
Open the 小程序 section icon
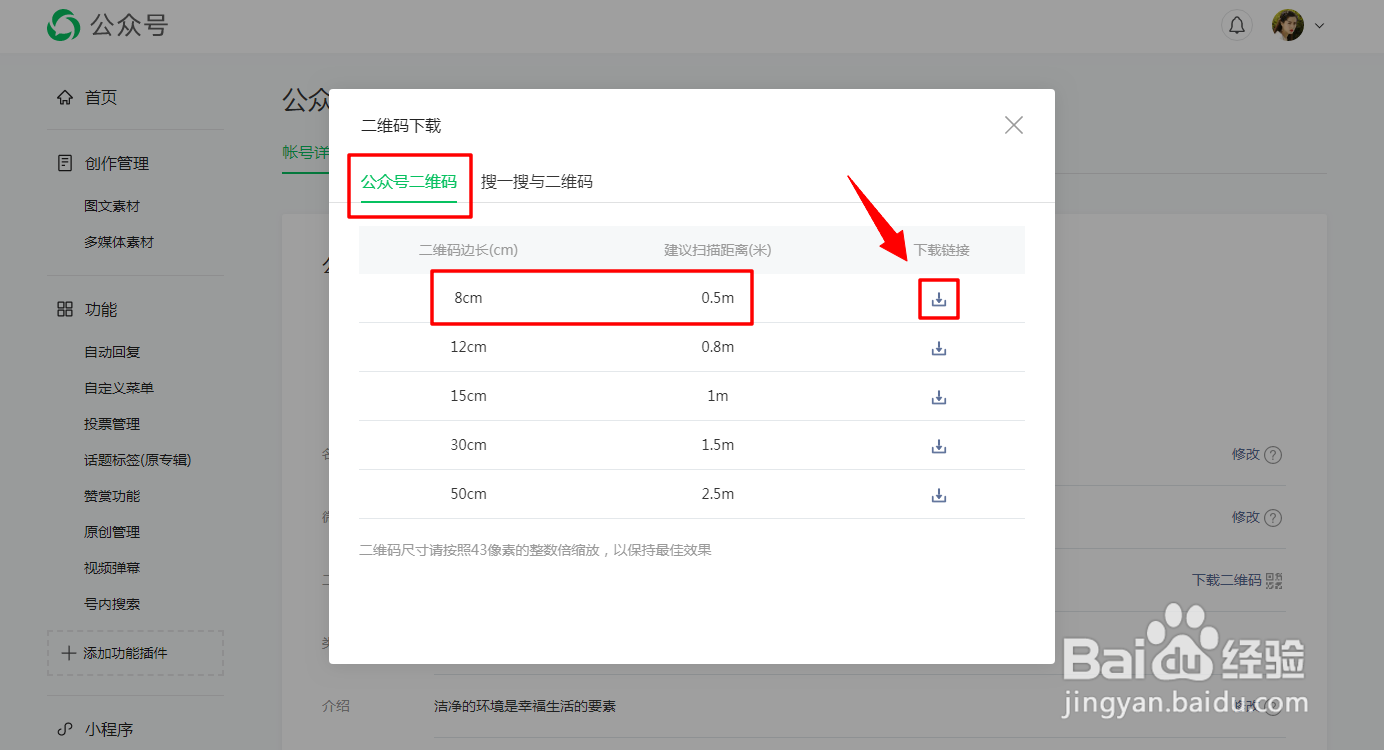[63, 729]
